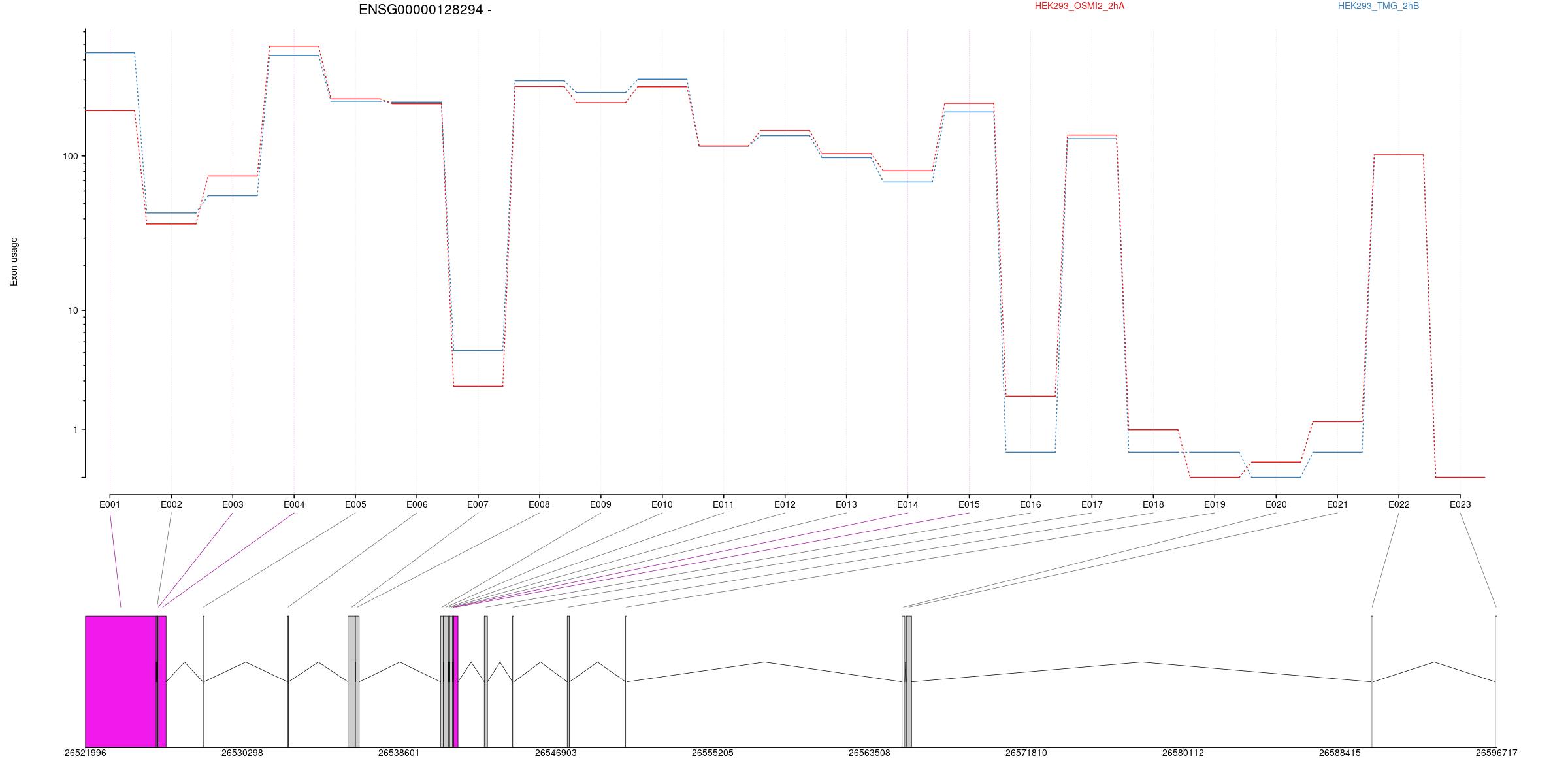Click genomic coordinate 26580112
This screenshot has height=784, width=1568.
pyautogui.click(x=1183, y=753)
